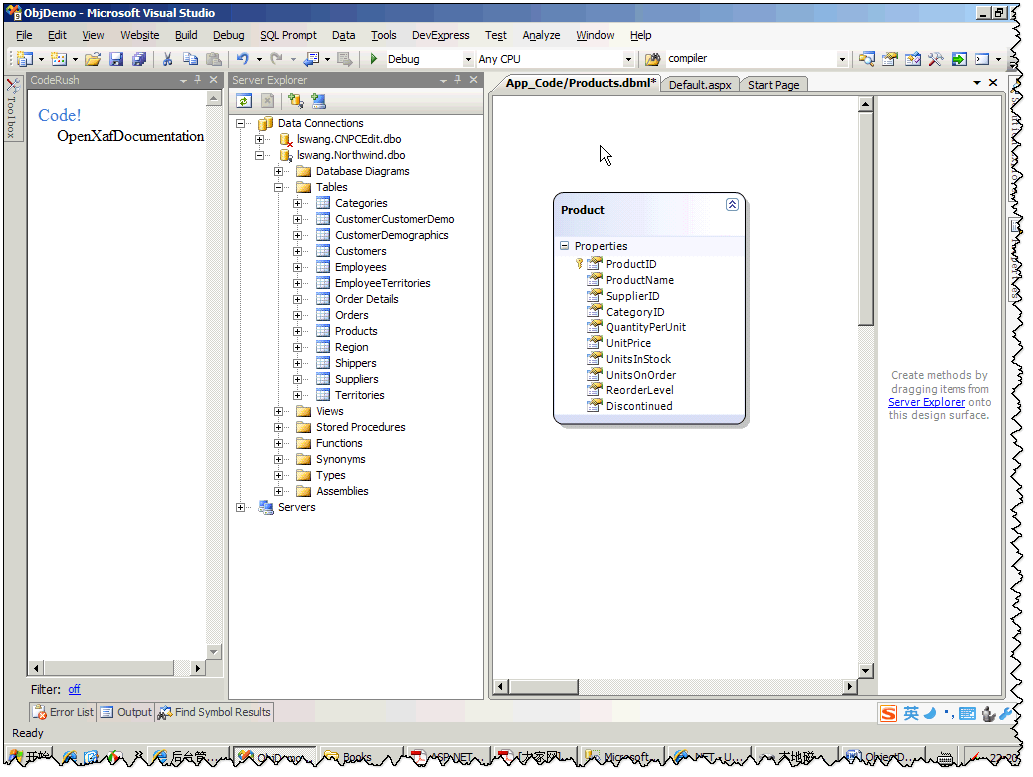Expand the Stored Procedures folder
The image size is (1033, 777).
[279, 427]
